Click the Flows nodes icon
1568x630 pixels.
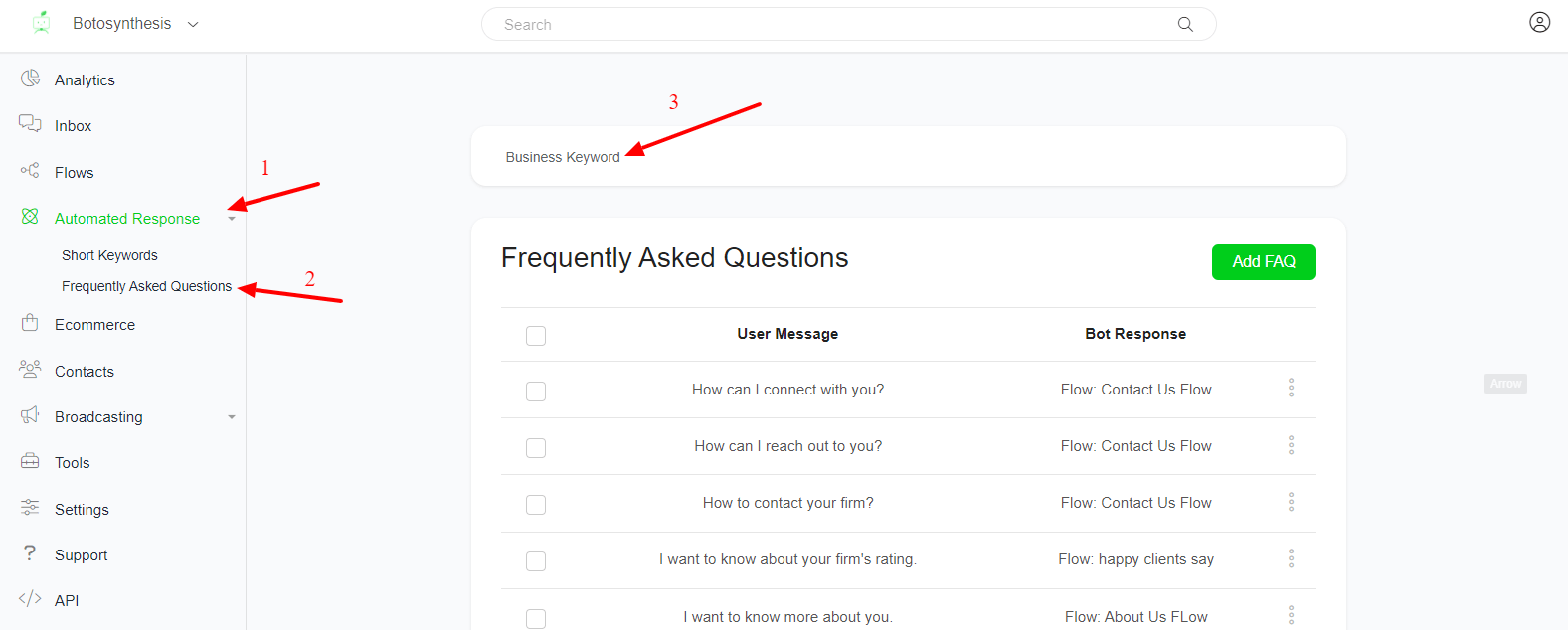pyautogui.click(x=30, y=170)
